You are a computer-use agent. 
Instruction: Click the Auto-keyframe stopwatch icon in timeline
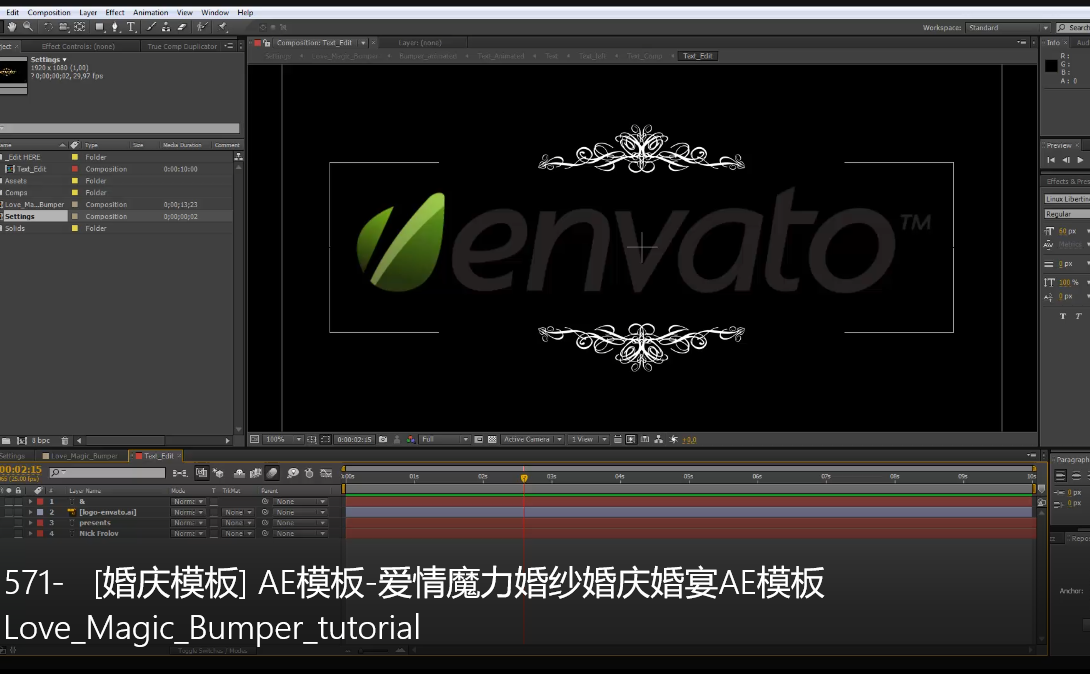click(309, 473)
